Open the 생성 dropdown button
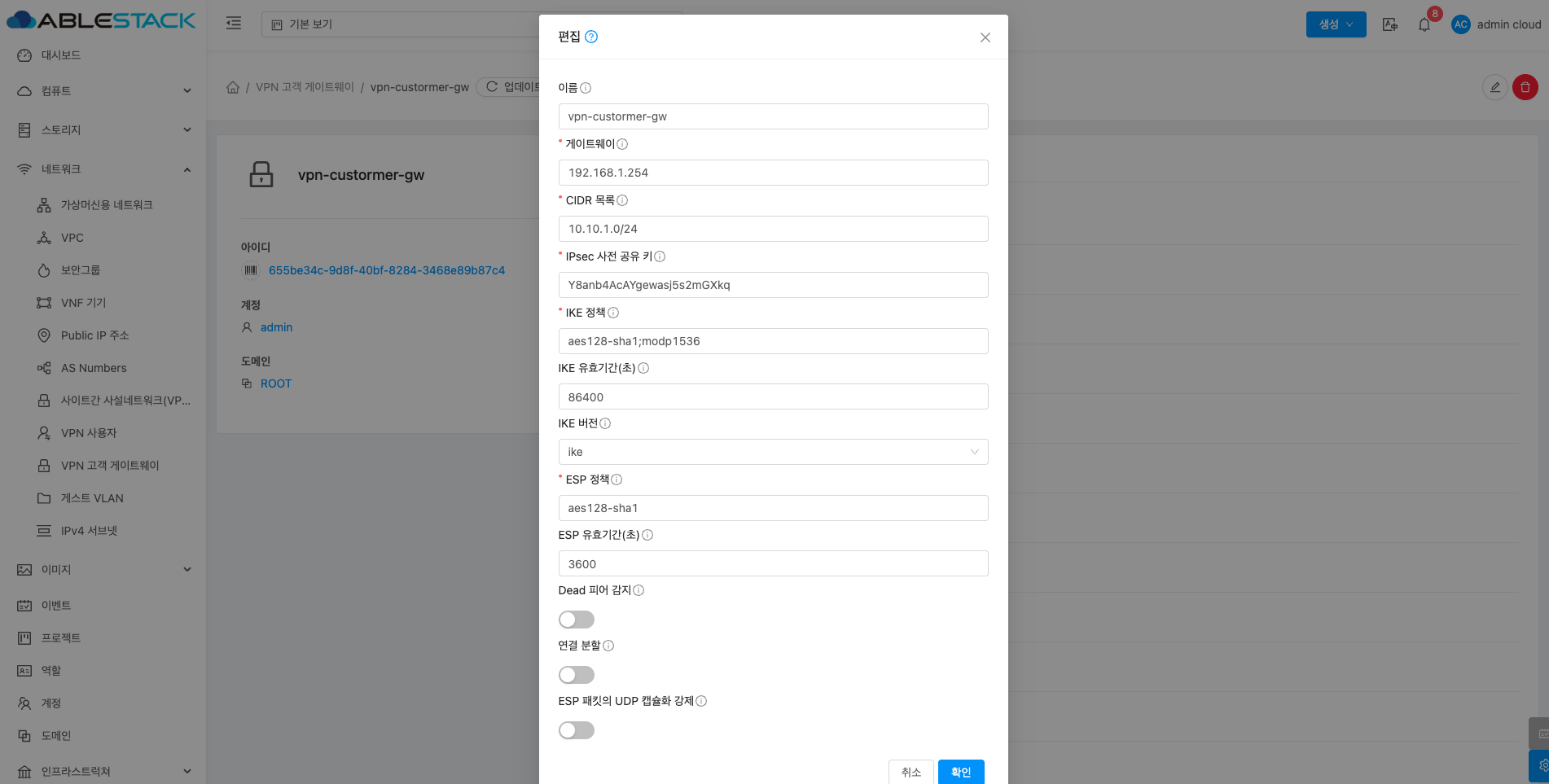 pos(1336,24)
